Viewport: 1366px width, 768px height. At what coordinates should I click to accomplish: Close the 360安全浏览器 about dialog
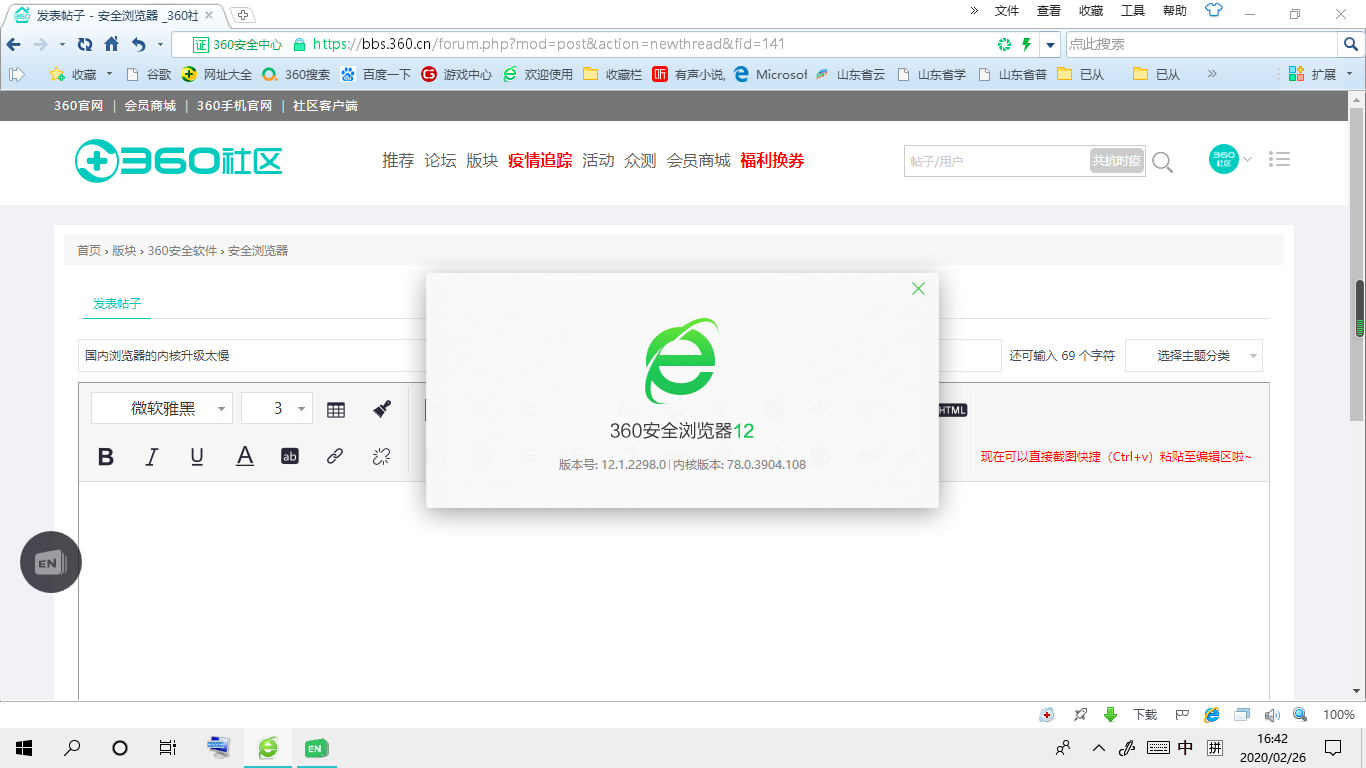tap(918, 289)
